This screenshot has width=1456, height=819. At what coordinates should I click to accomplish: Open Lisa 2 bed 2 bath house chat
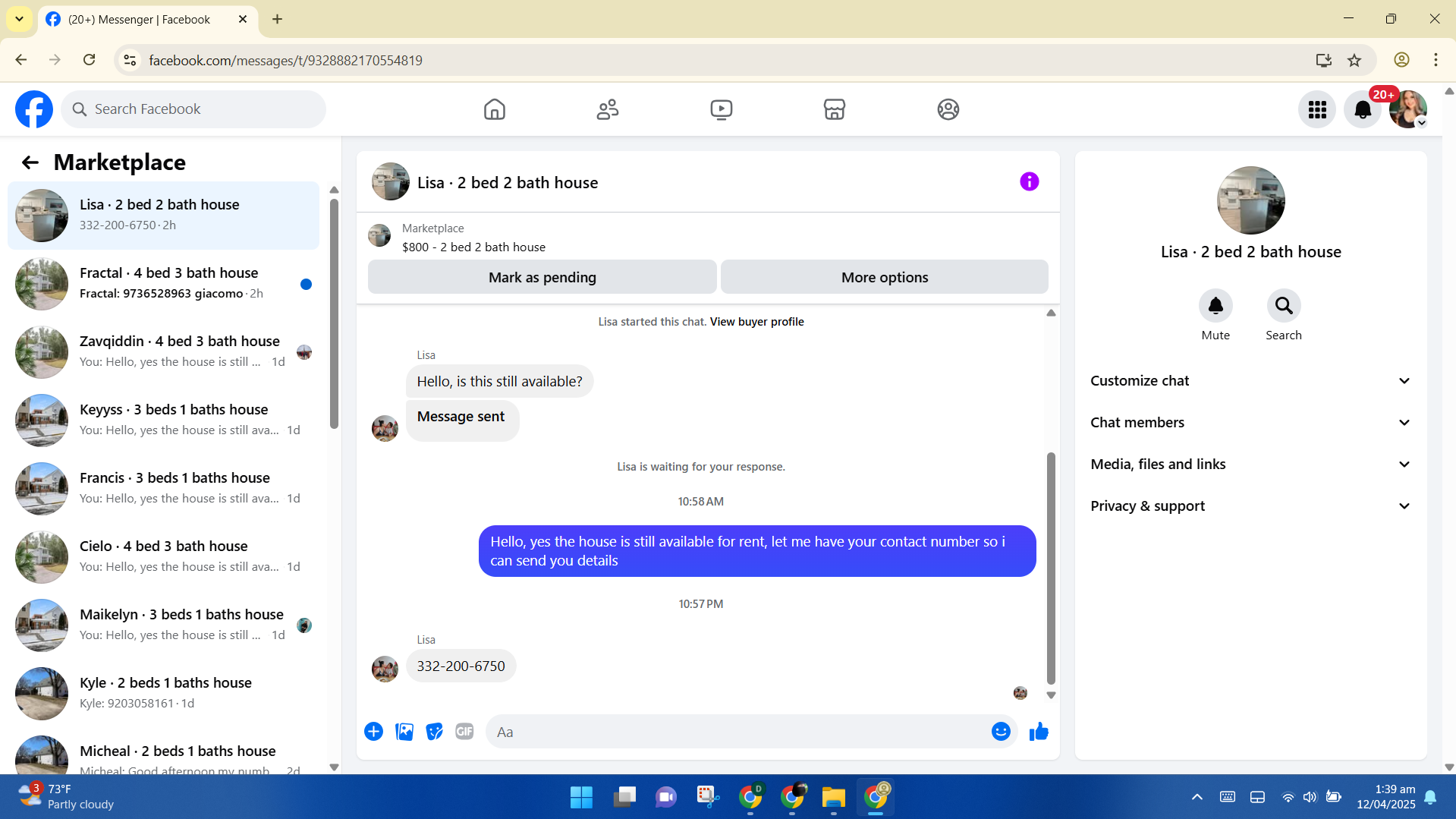163,216
